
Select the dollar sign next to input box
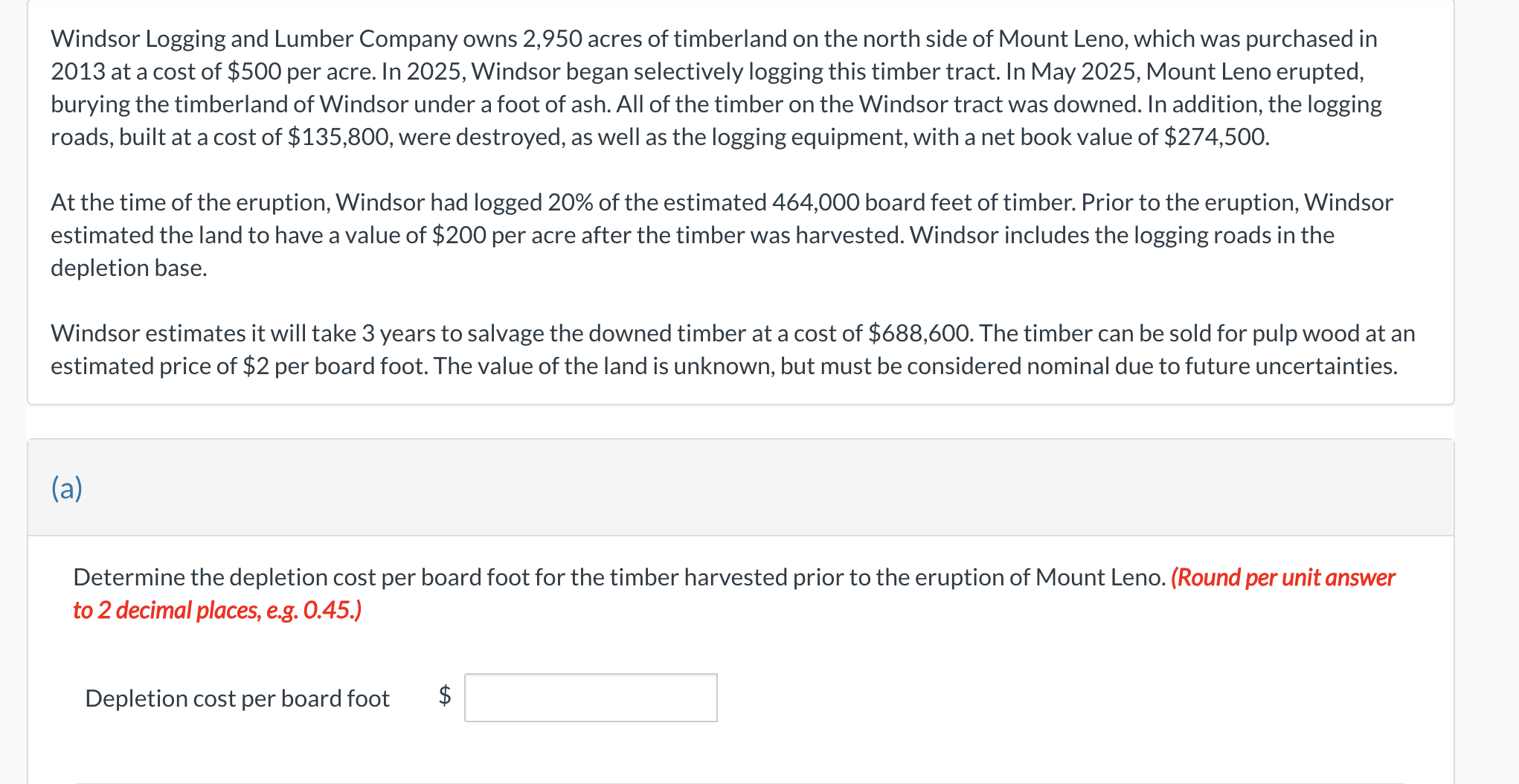pos(444,698)
